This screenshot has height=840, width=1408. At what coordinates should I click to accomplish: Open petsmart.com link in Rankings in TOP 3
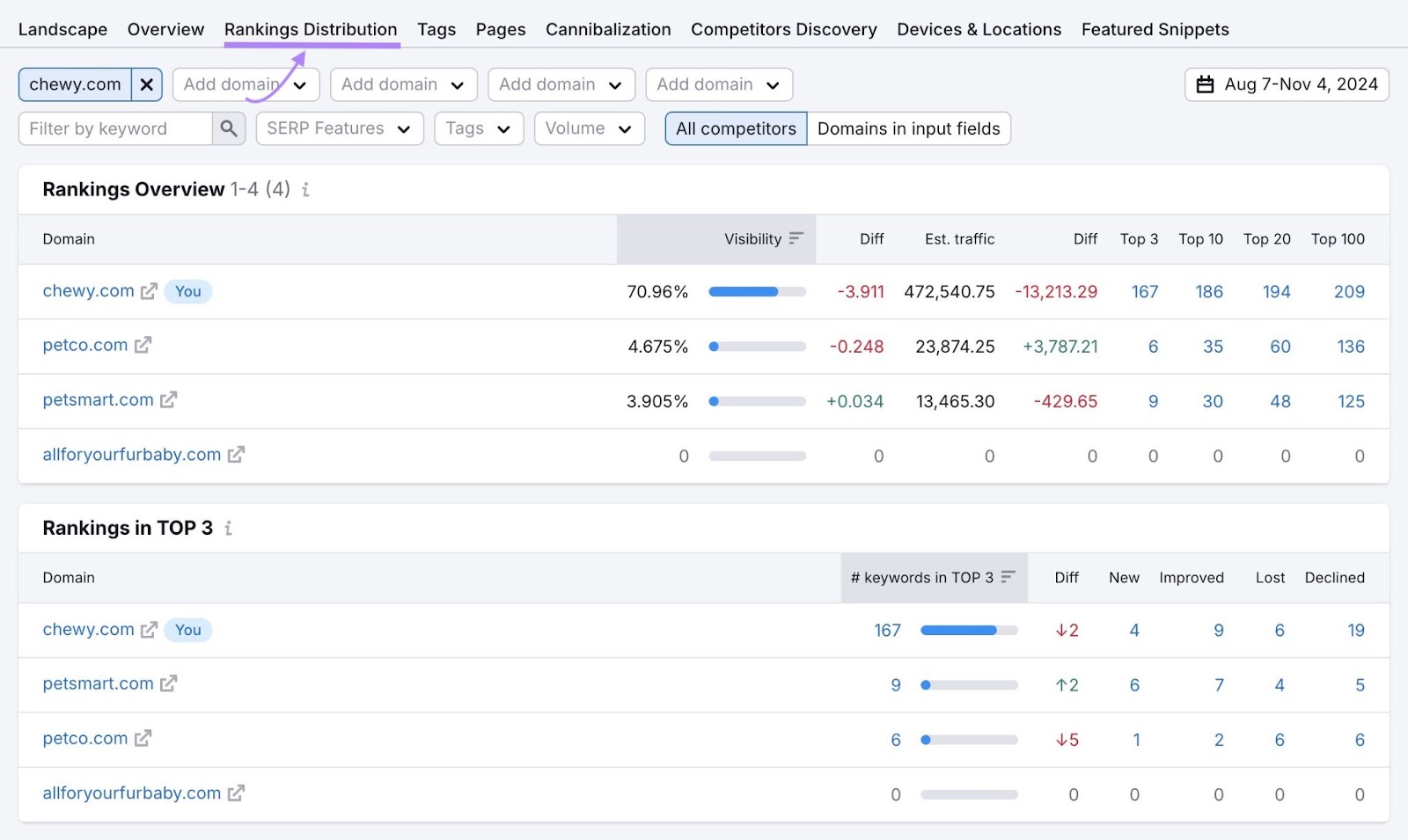click(98, 683)
